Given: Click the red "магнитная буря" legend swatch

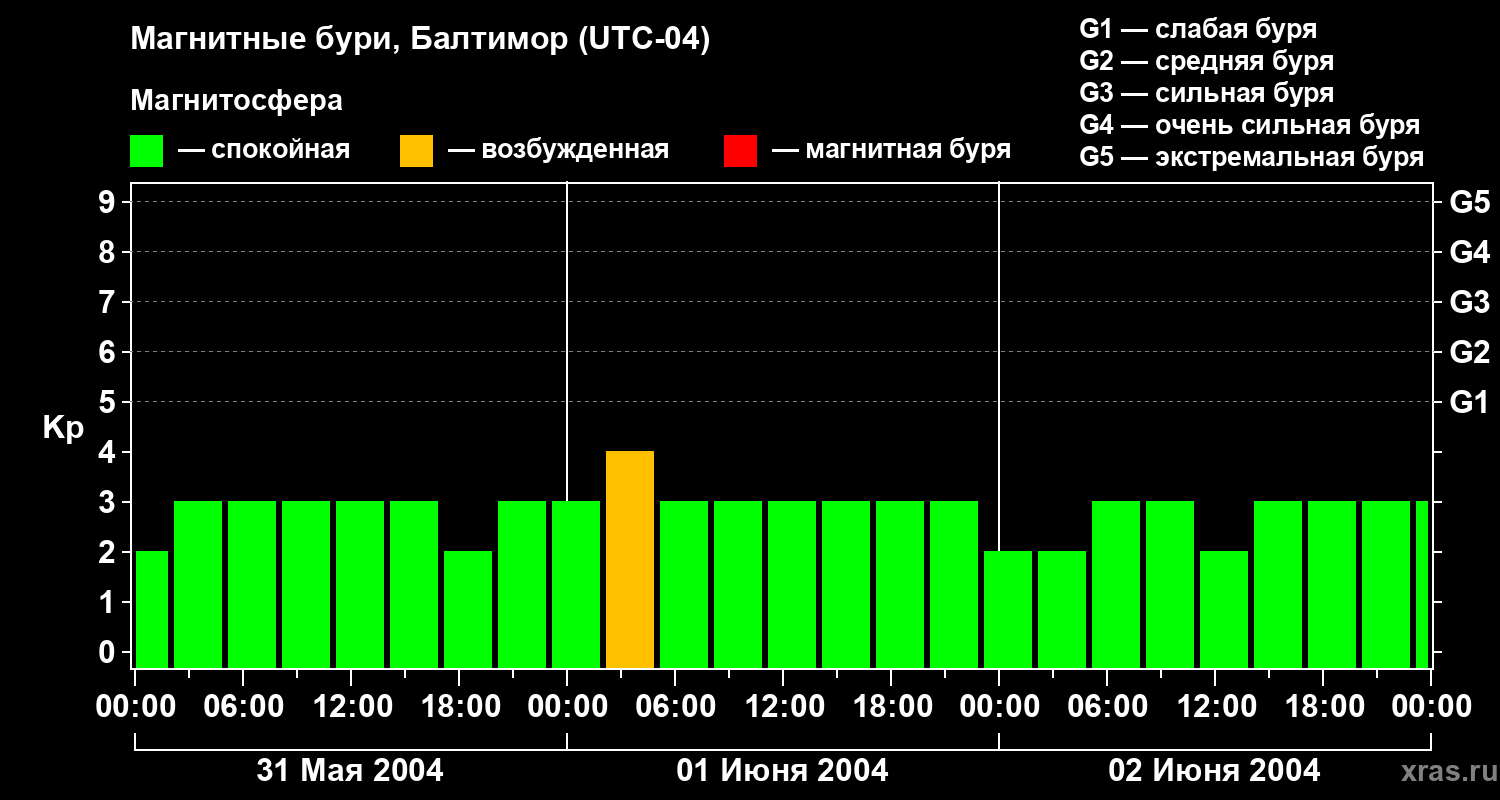Looking at the screenshot, I should pyautogui.click(x=740, y=151).
